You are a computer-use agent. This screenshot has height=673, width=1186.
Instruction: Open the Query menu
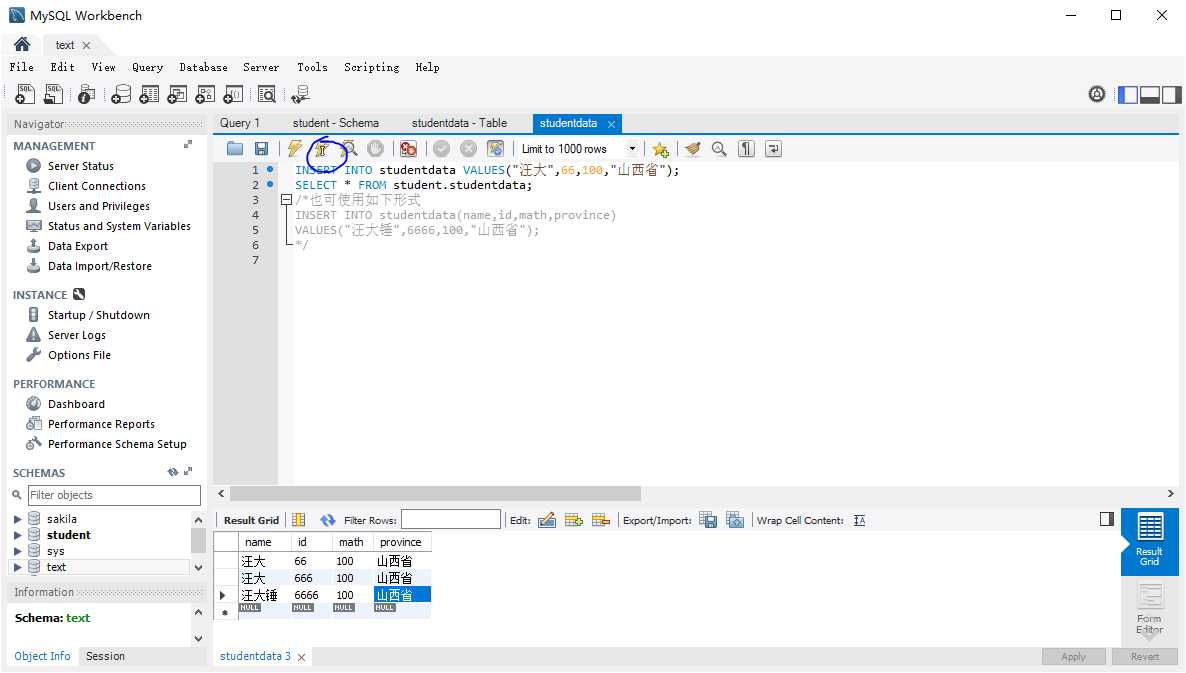(x=147, y=67)
